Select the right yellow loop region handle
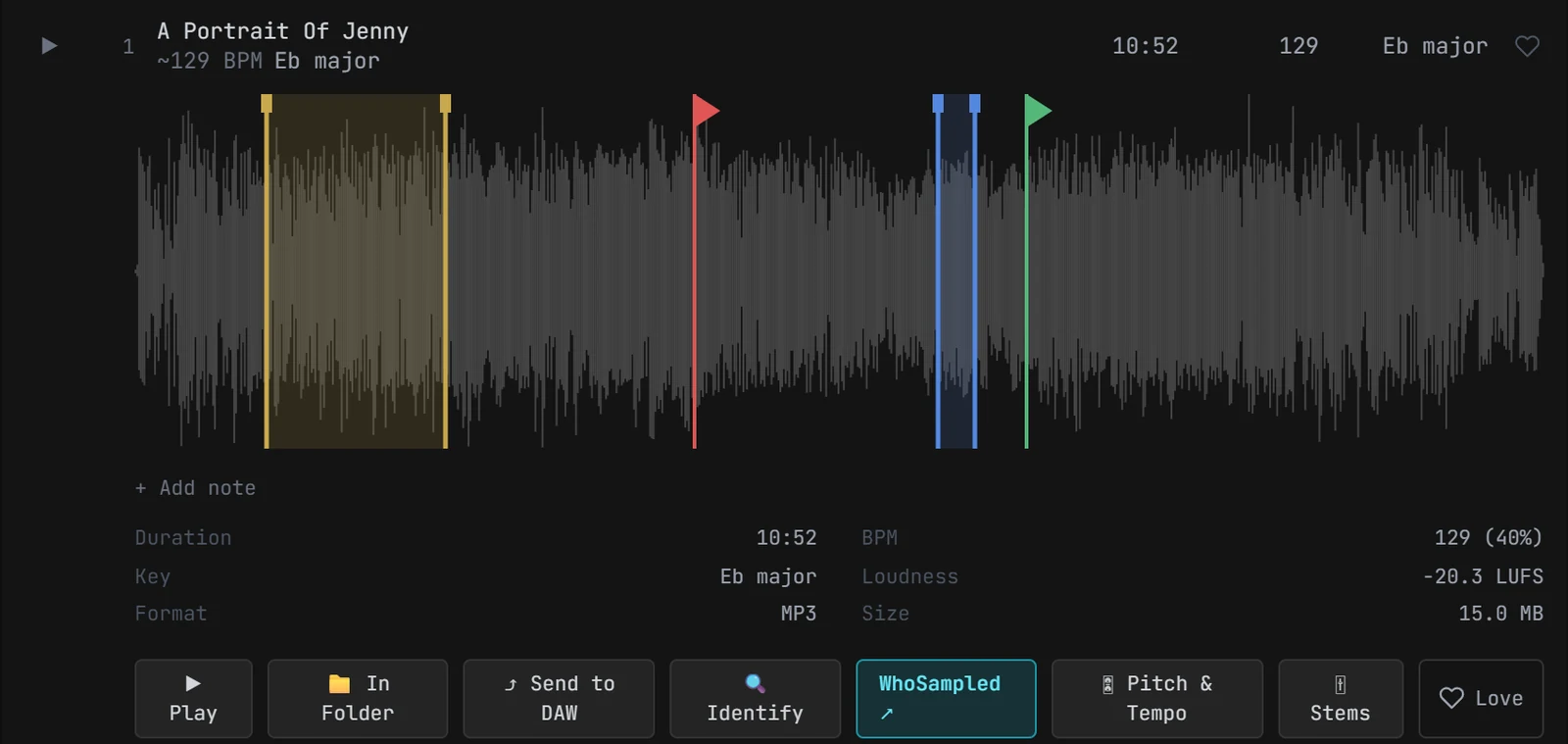 pos(446,103)
